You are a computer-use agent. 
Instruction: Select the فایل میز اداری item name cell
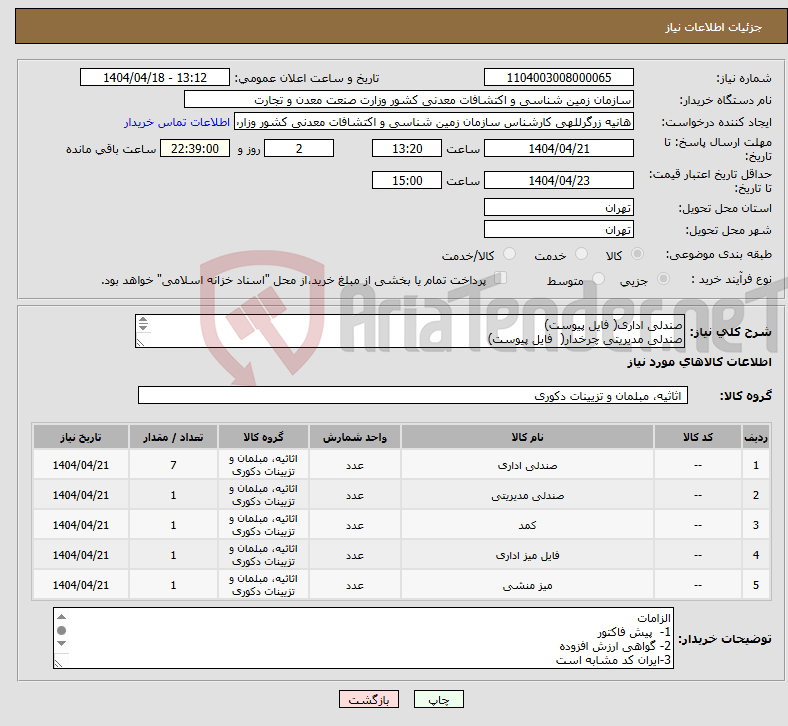pos(527,555)
